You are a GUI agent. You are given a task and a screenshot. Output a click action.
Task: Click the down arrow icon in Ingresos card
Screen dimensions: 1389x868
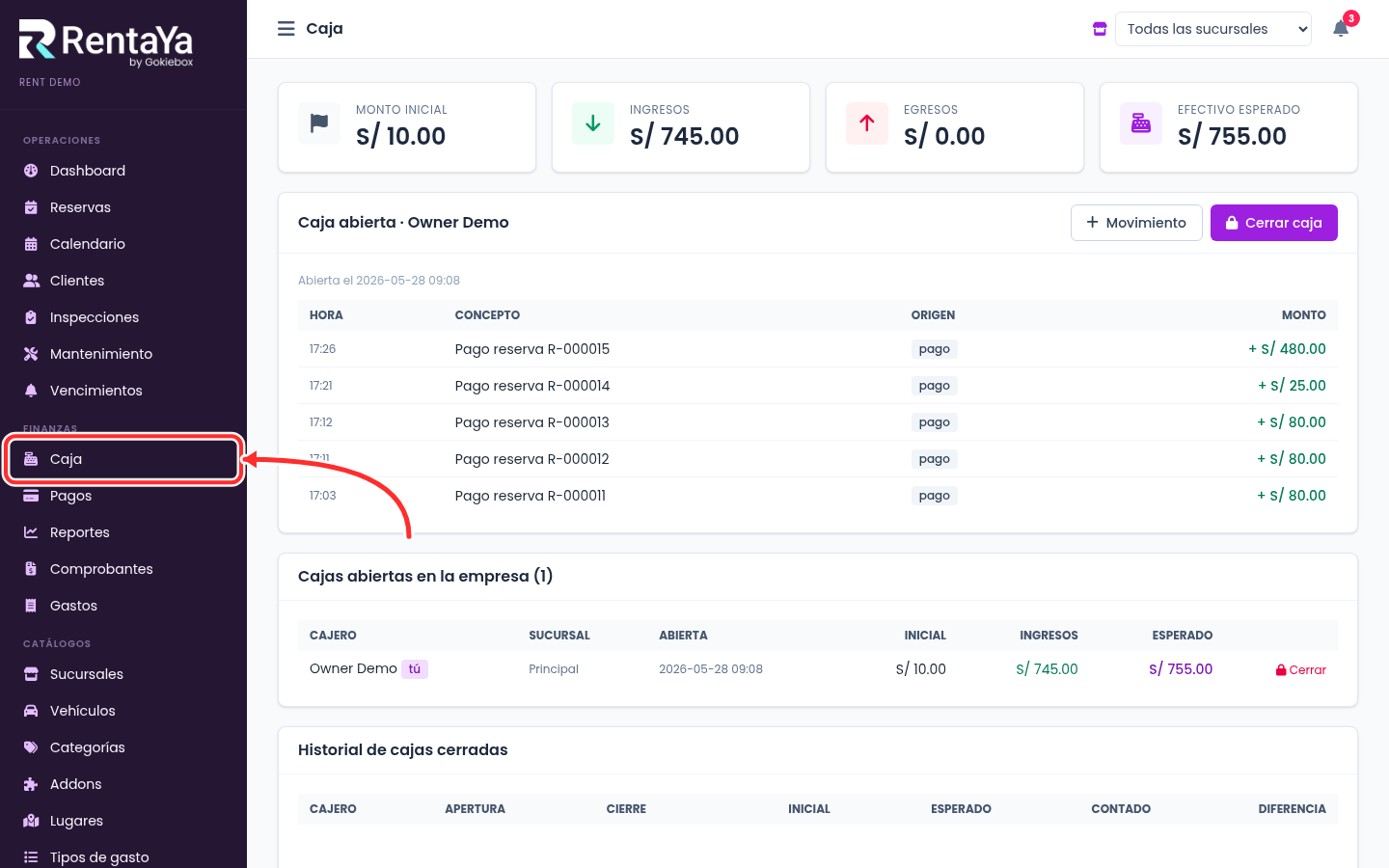point(593,123)
